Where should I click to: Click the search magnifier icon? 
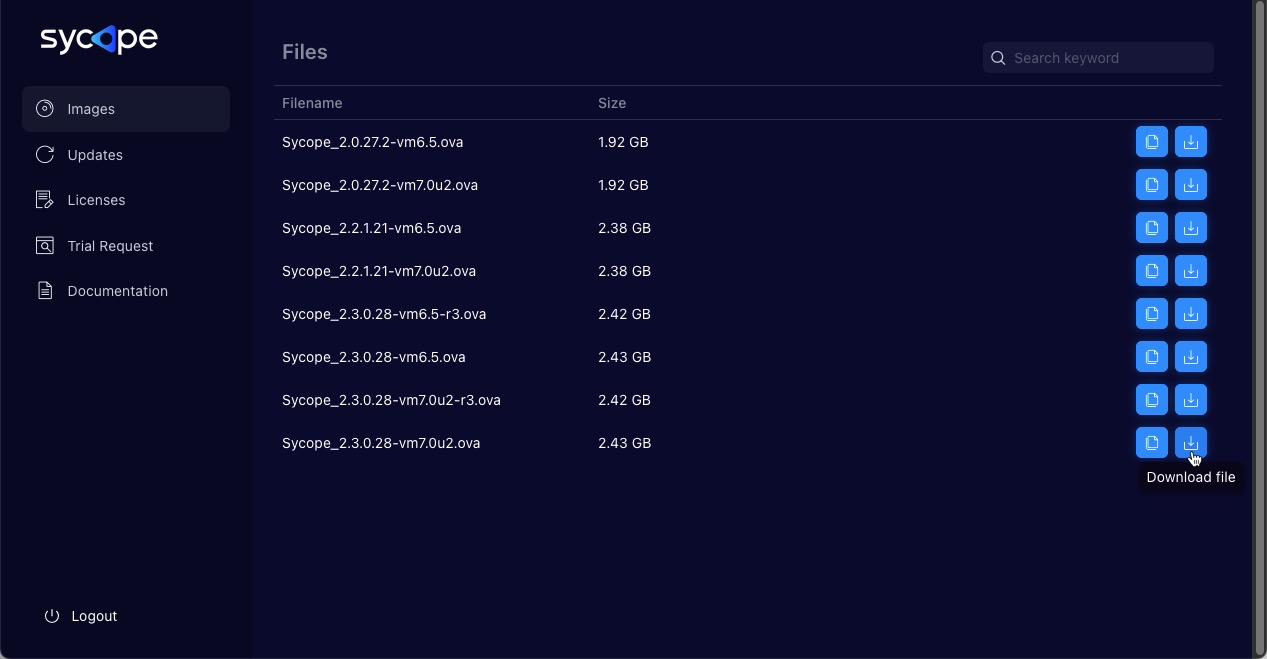click(x=998, y=58)
